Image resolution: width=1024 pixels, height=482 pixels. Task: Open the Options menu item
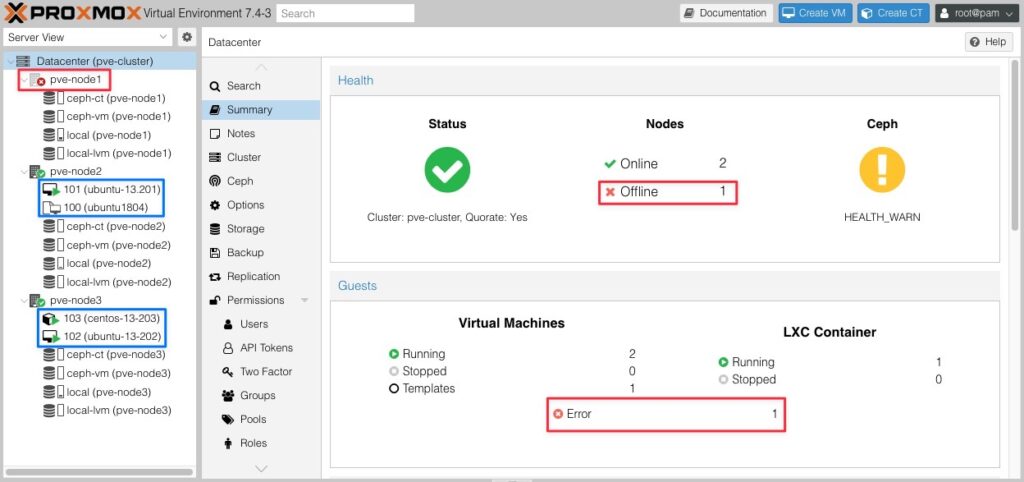coord(261,205)
